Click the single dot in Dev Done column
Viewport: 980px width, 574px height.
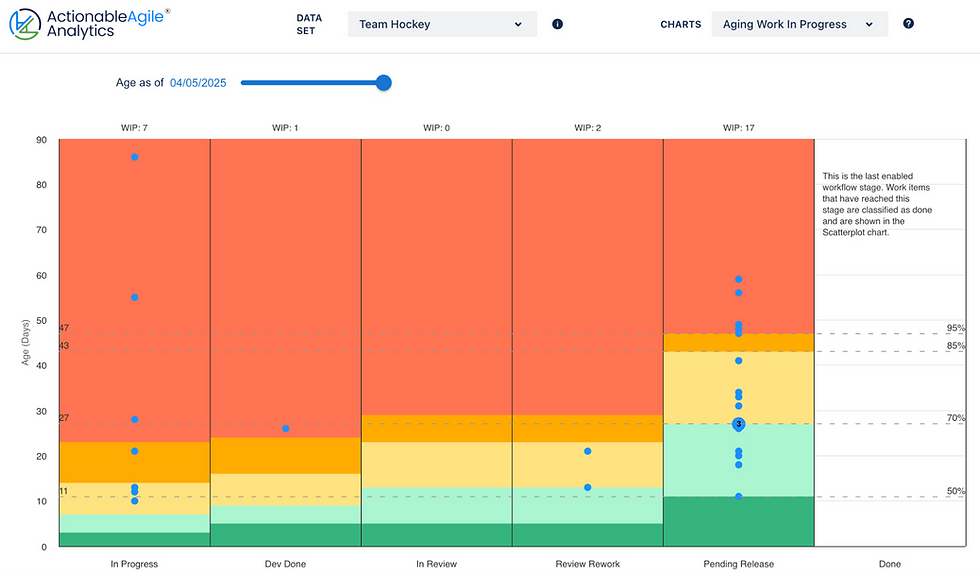(x=285, y=428)
